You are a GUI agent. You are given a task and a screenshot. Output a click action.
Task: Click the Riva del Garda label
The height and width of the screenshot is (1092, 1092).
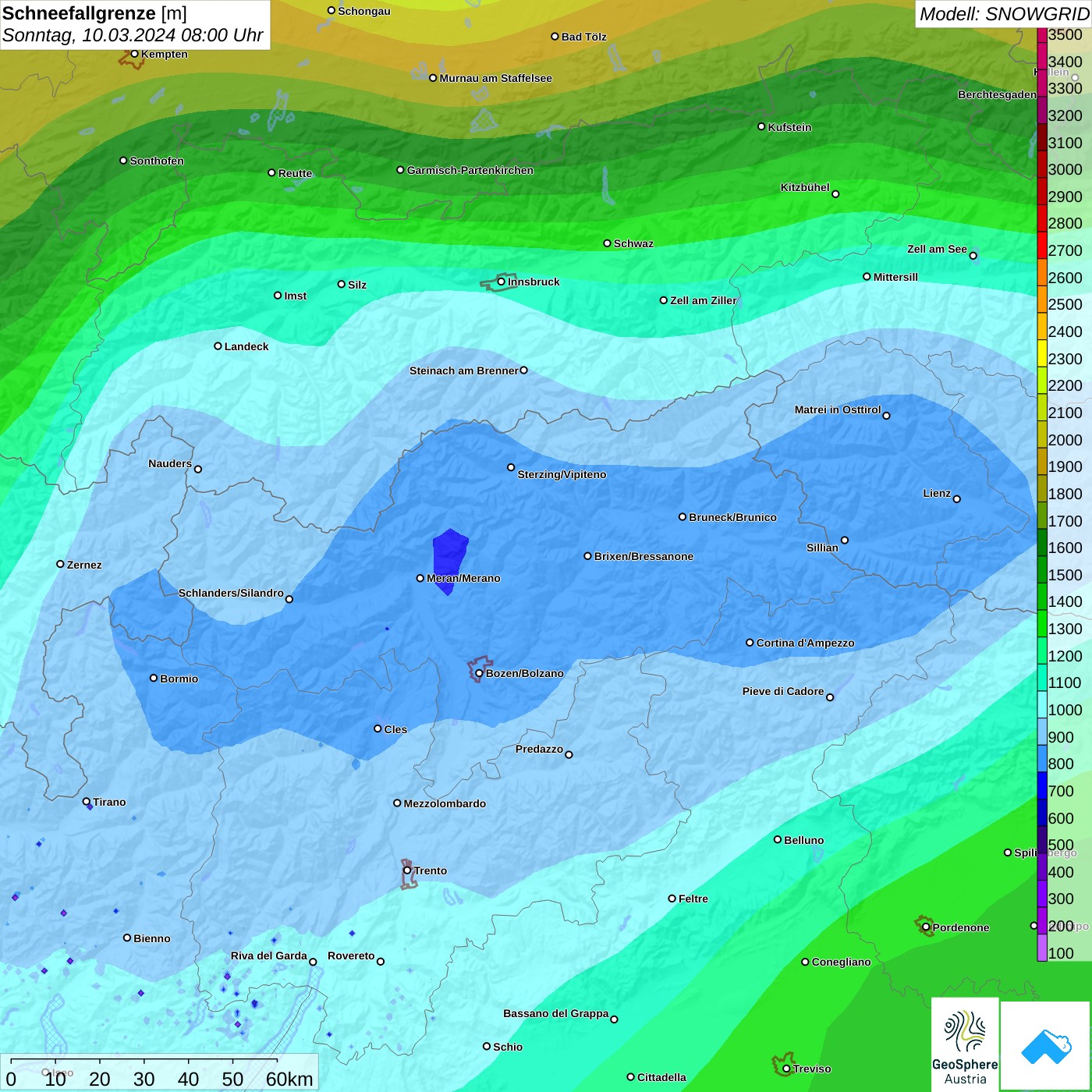click(x=269, y=955)
